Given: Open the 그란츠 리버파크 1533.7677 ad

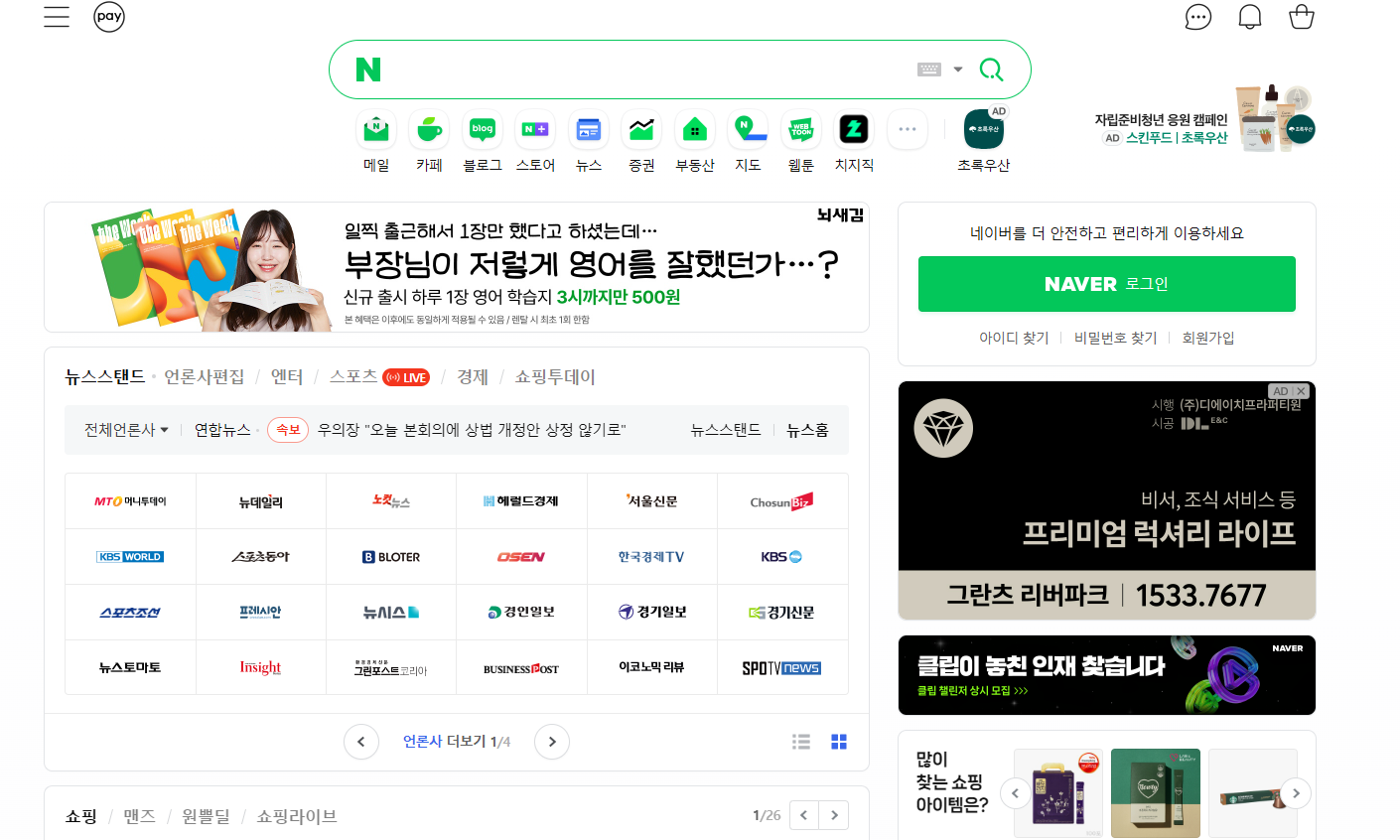Looking at the screenshot, I should point(1107,500).
